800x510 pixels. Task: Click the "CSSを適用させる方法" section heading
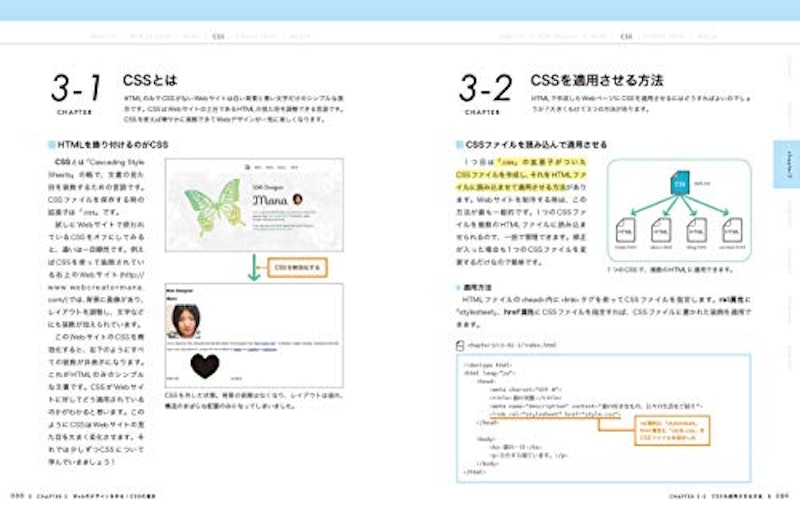coord(596,80)
